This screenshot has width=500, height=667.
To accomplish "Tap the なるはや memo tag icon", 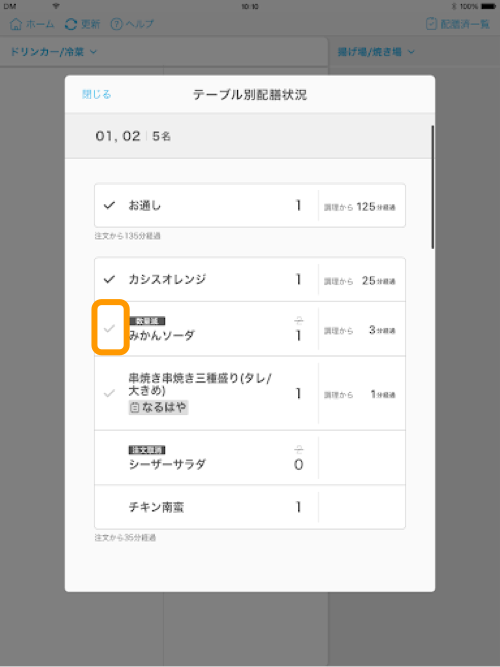I will (134, 408).
